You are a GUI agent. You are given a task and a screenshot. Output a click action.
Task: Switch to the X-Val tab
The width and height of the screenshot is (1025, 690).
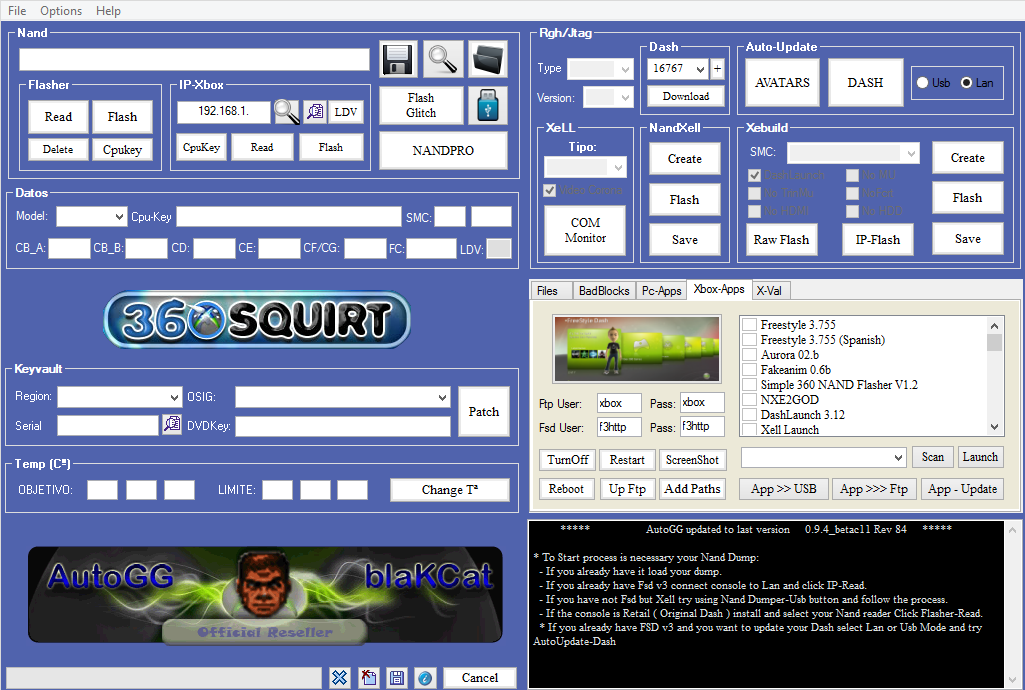click(769, 291)
